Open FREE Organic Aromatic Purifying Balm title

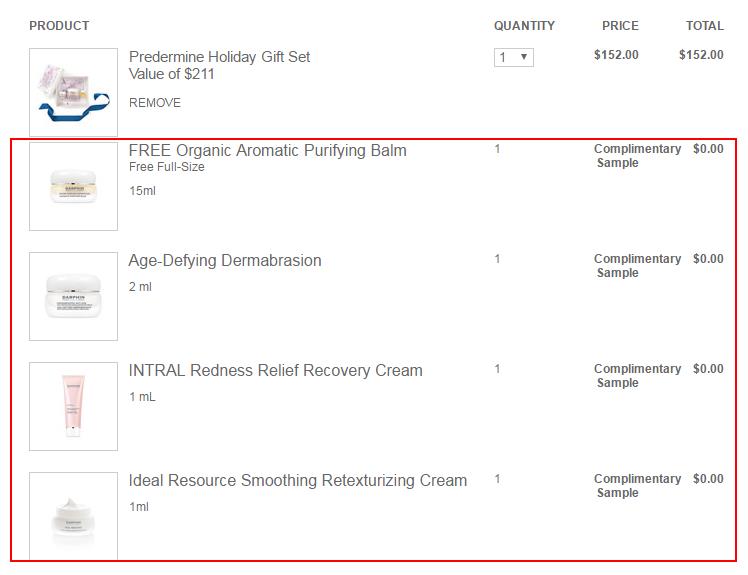[x=268, y=150]
